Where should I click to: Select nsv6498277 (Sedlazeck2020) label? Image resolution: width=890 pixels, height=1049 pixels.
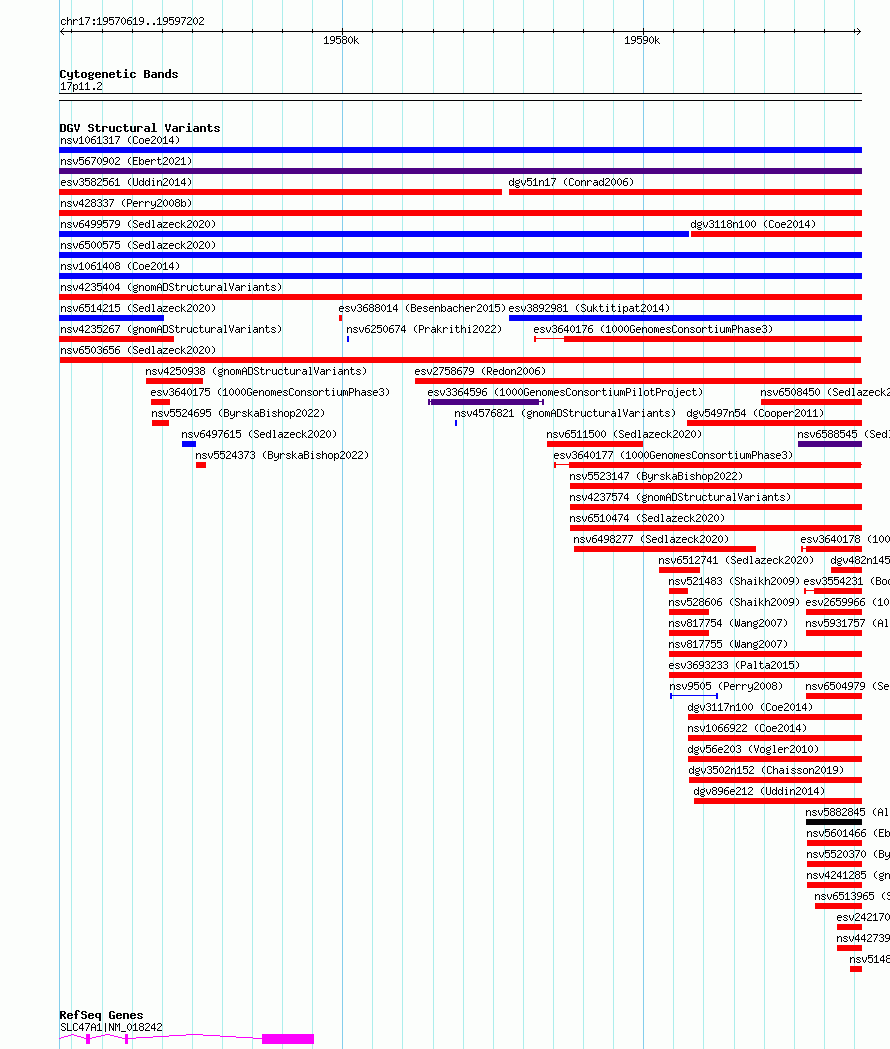coord(650,539)
